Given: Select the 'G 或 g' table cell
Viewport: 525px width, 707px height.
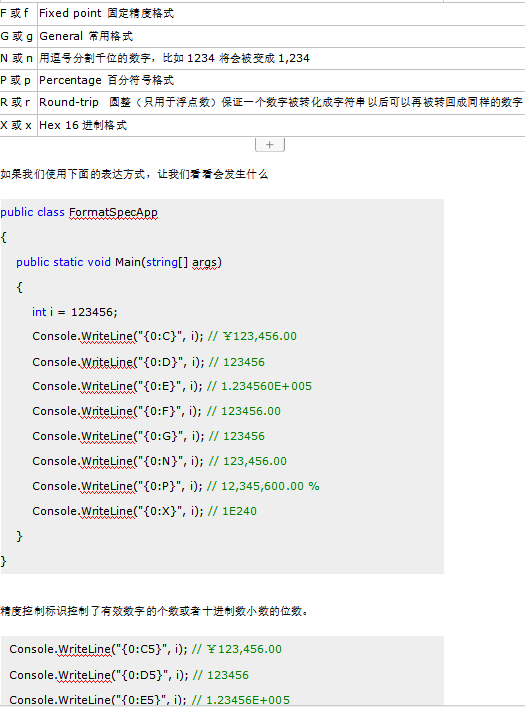Looking at the screenshot, I should (x=18, y=37).
